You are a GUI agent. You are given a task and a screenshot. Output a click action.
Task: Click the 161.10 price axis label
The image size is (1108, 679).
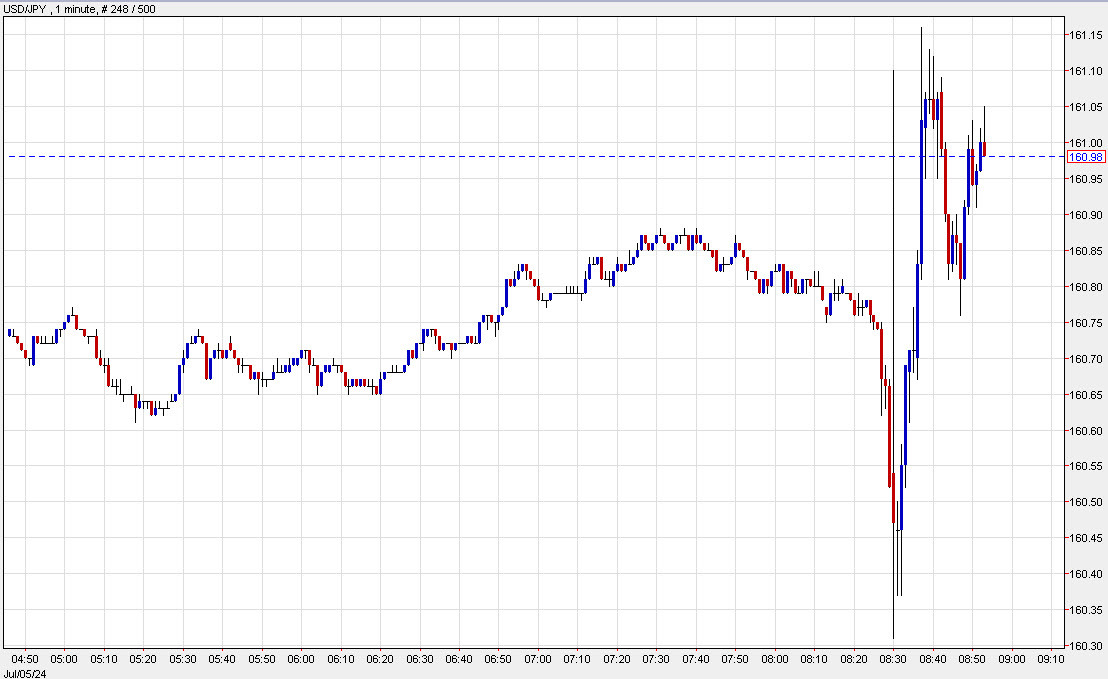click(1085, 71)
